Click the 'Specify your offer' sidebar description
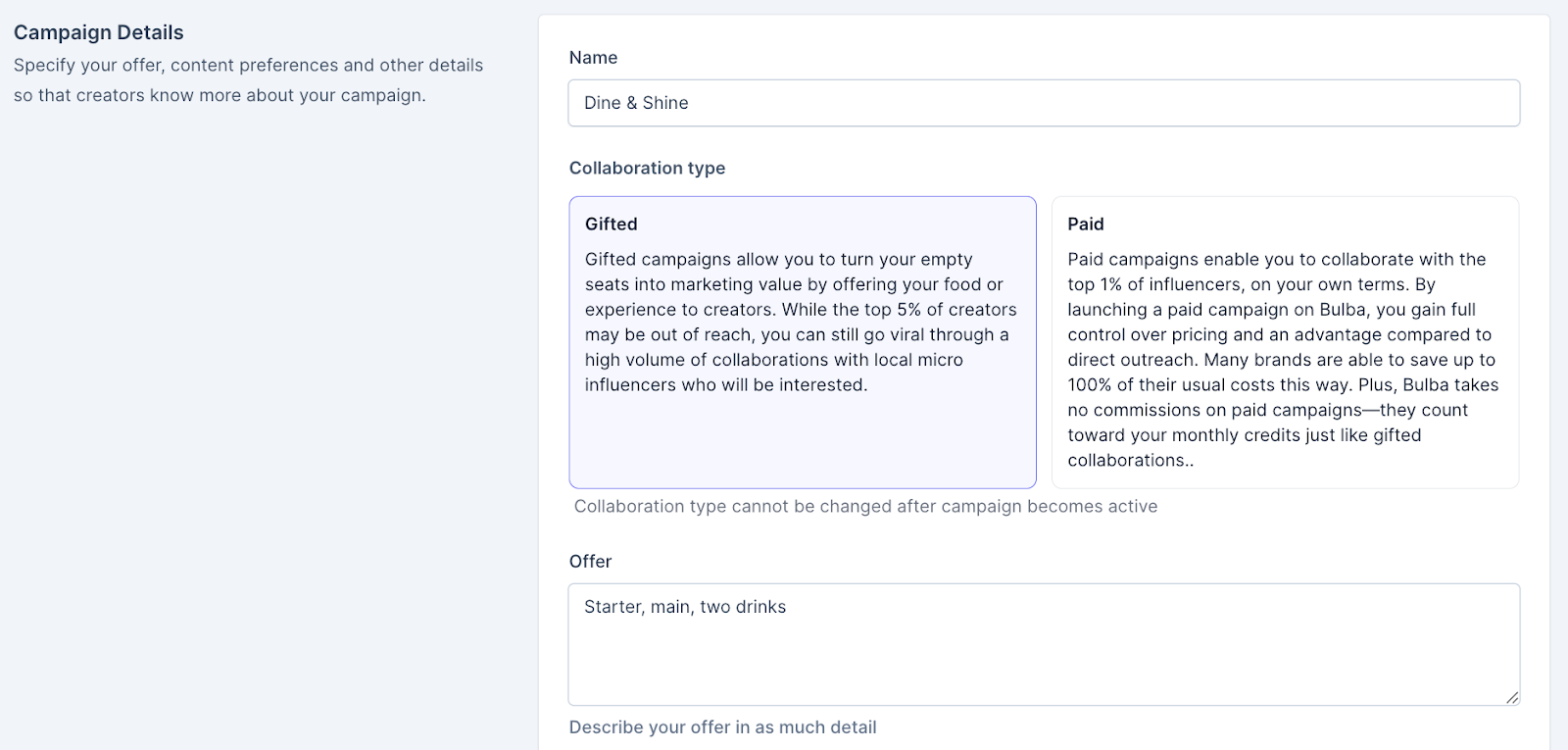1568x750 pixels. (248, 80)
